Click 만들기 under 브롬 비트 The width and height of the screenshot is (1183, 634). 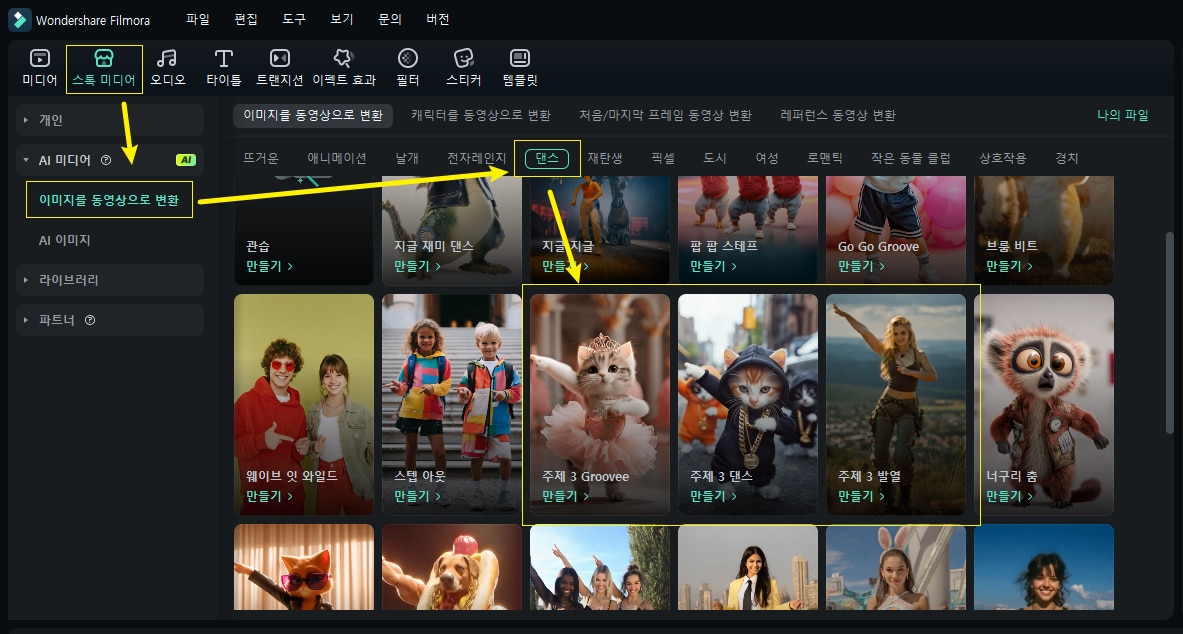1009,266
